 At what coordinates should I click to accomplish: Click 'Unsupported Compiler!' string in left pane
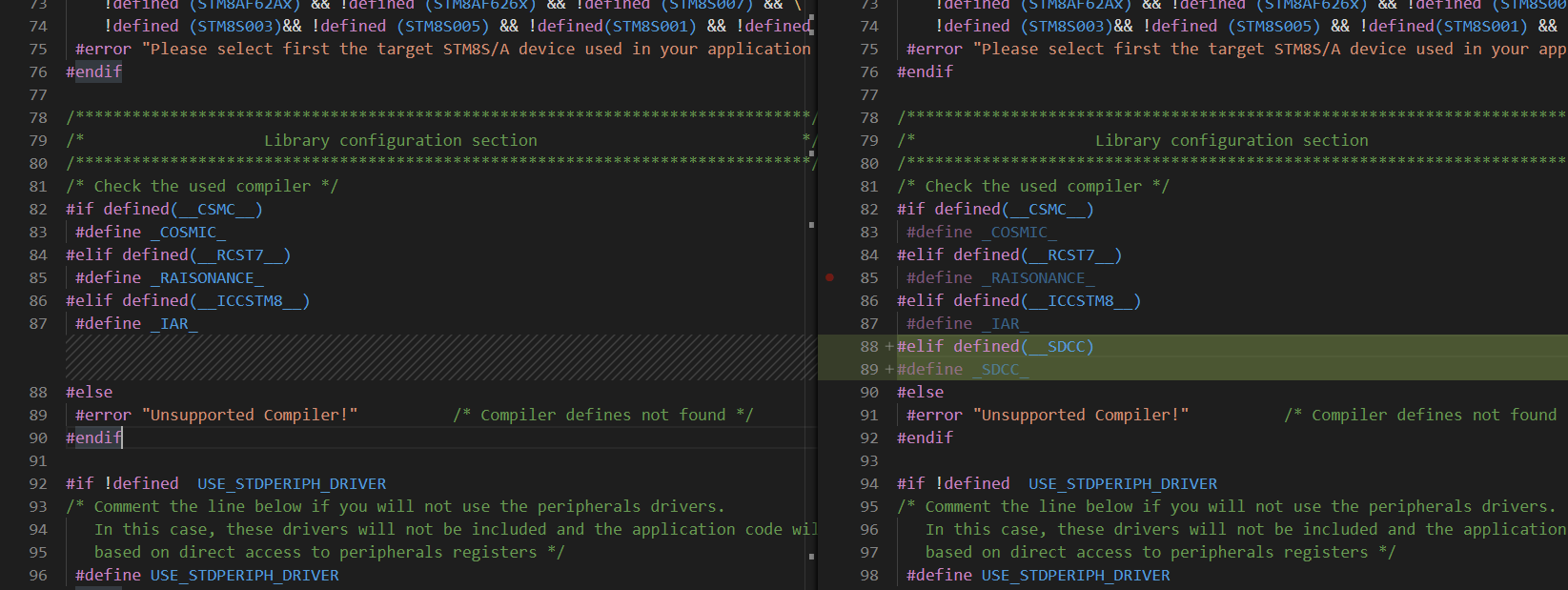tap(250, 415)
